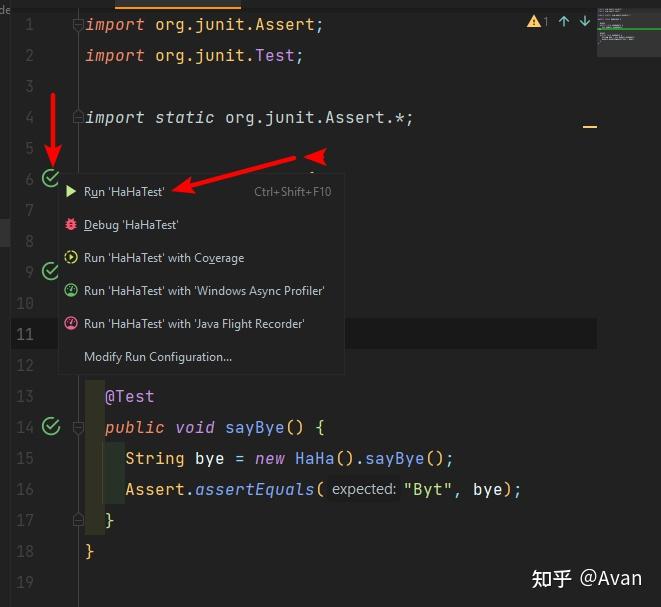Select Run 'HaHaTest' with Coverage
661x607 pixels.
point(201,258)
